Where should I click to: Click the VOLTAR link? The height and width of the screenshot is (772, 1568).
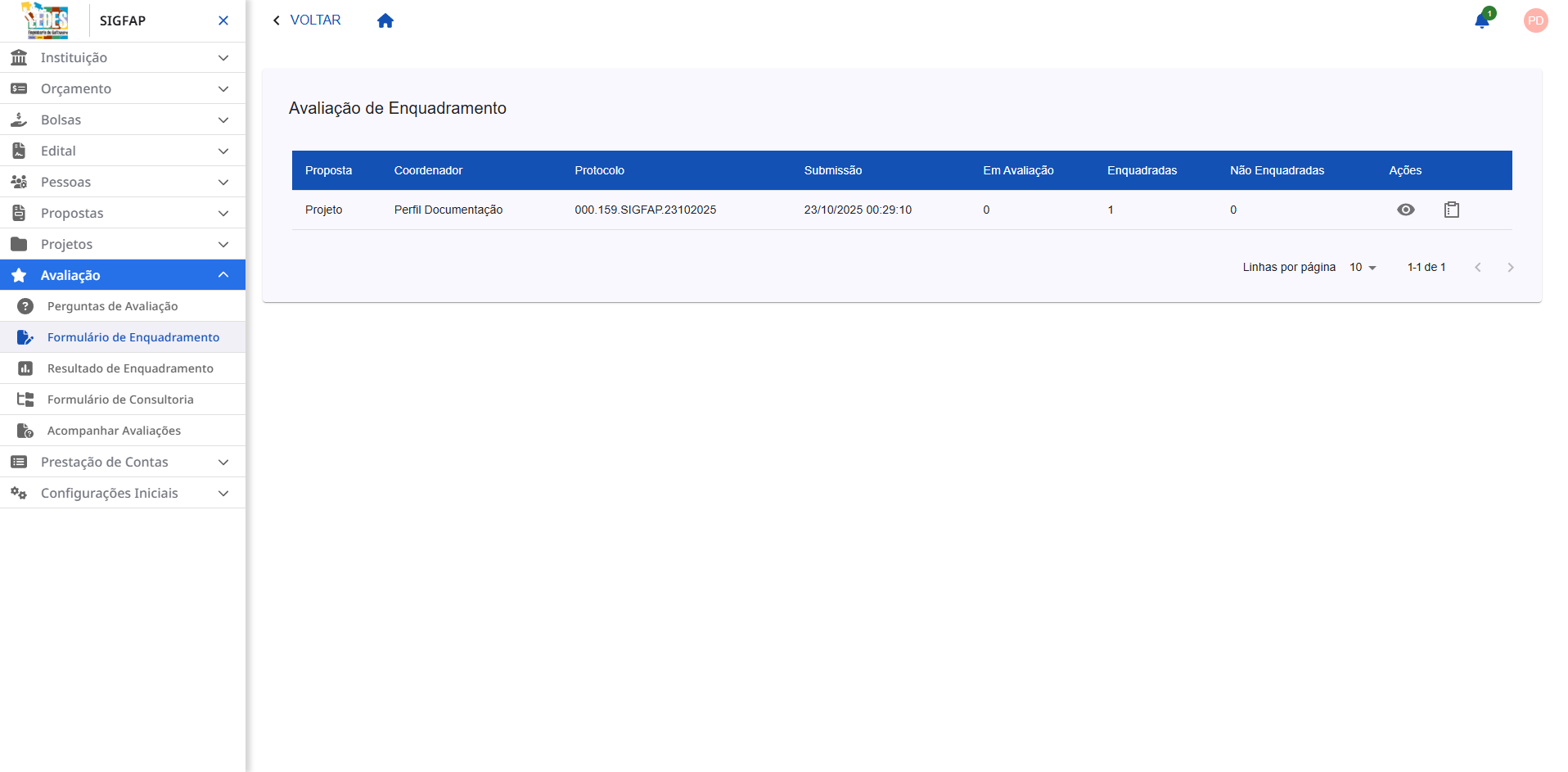(315, 20)
